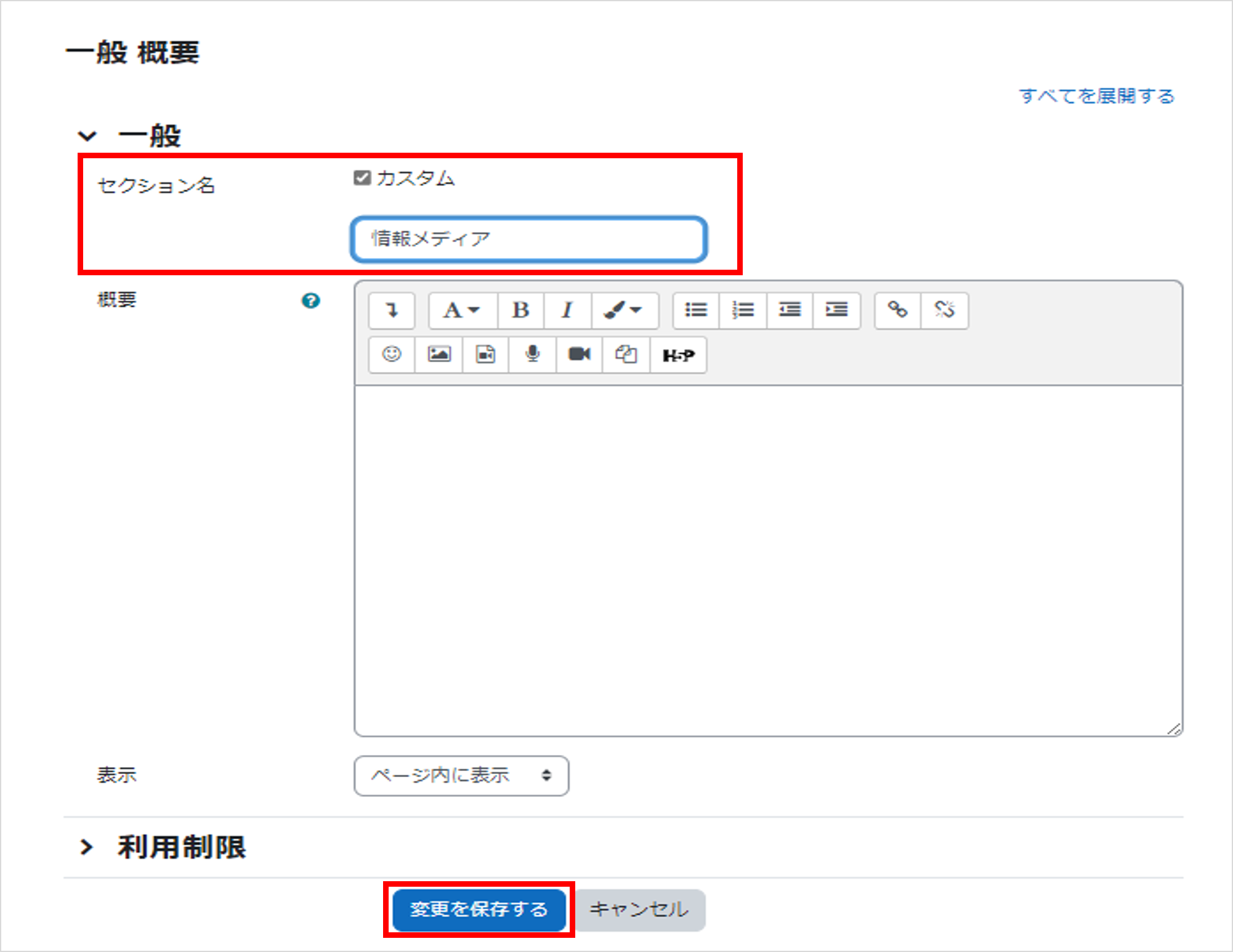Apply italic formatting
Viewport: 1233px width, 952px height.
[x=568, y=310]
